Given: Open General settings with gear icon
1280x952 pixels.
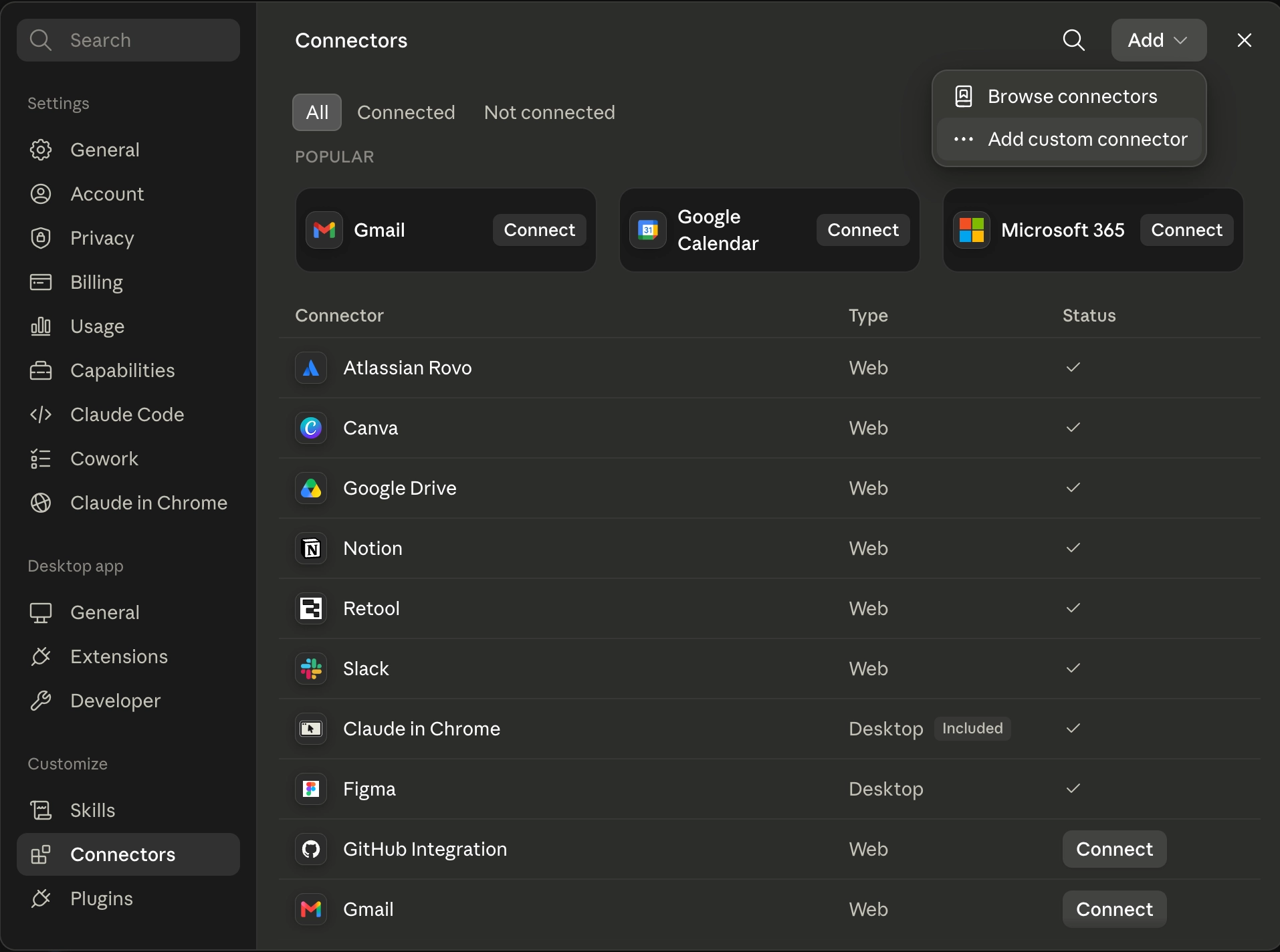Looking at the screenshot, I should 128,150.
